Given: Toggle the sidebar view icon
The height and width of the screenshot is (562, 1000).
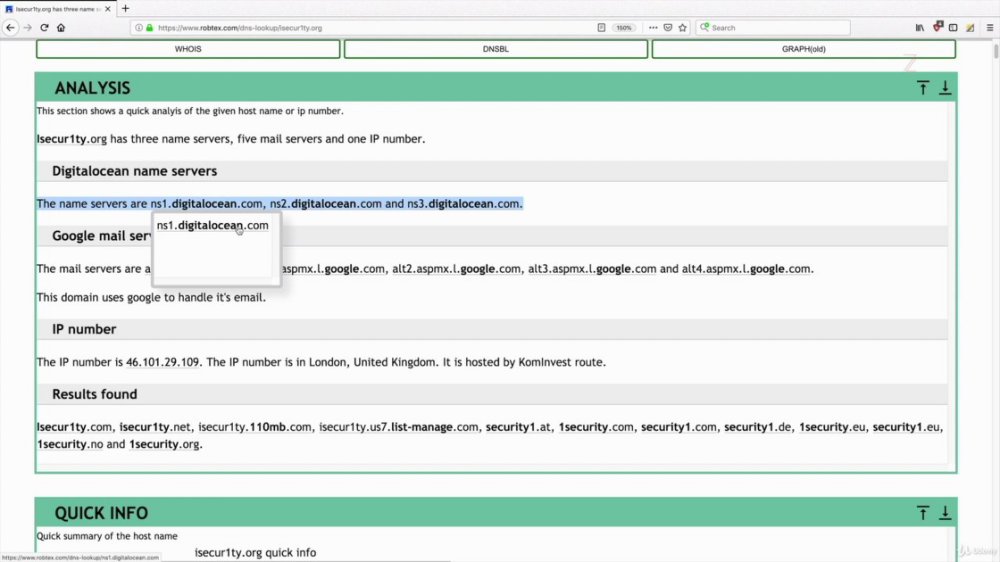Looking at the screenshot, I should coord(953,27).
